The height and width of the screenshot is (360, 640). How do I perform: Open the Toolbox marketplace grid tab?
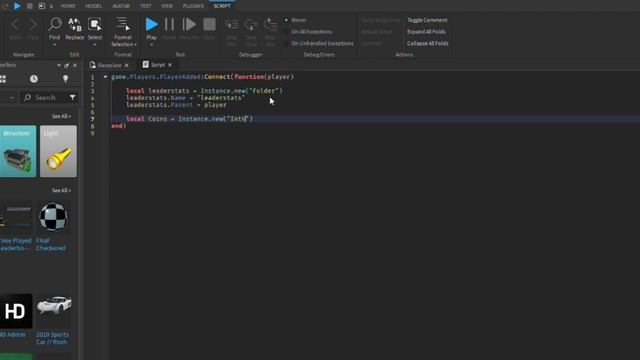pyautogui.click(x=3, y=79)
